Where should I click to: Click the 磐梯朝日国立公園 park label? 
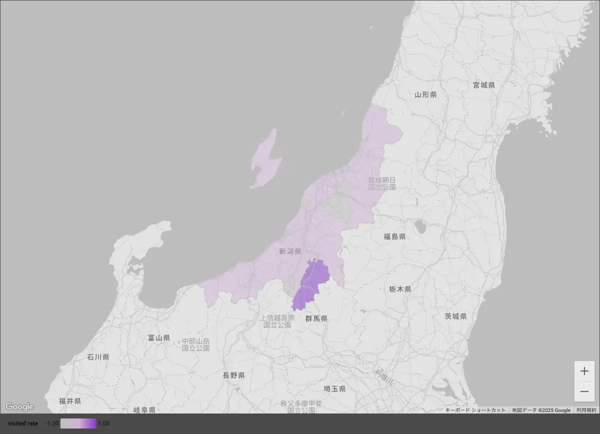coord(381,183)
